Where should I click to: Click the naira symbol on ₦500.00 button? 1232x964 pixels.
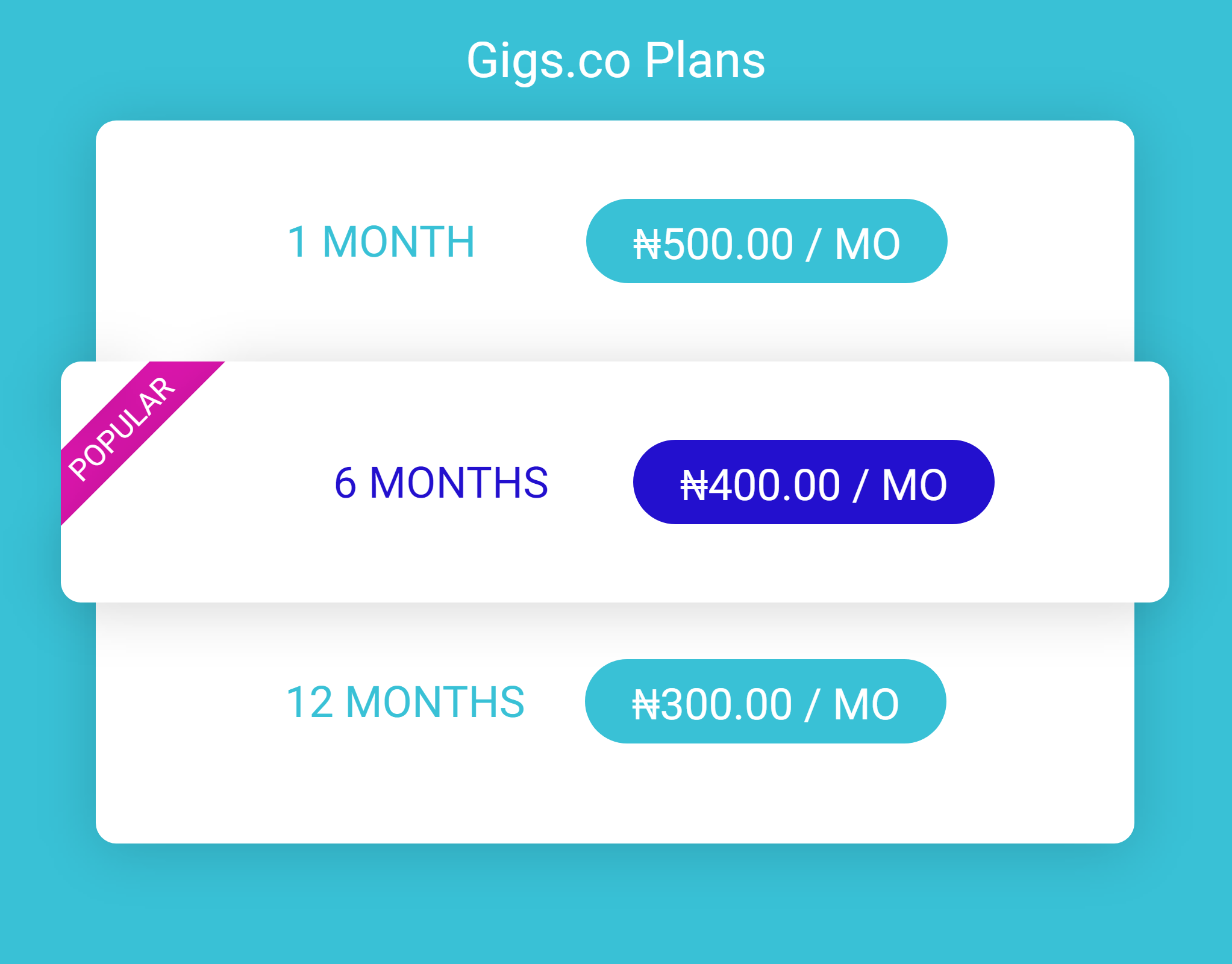[648, 245]
